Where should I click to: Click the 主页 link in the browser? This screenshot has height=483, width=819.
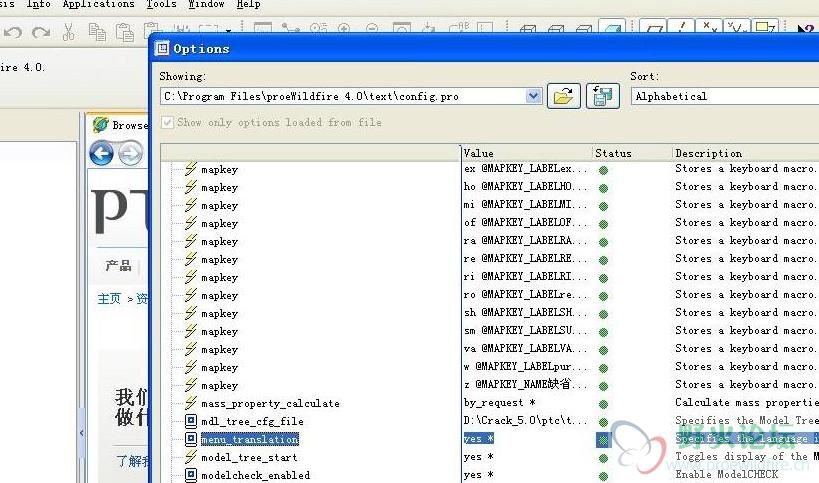coord(109,298)
